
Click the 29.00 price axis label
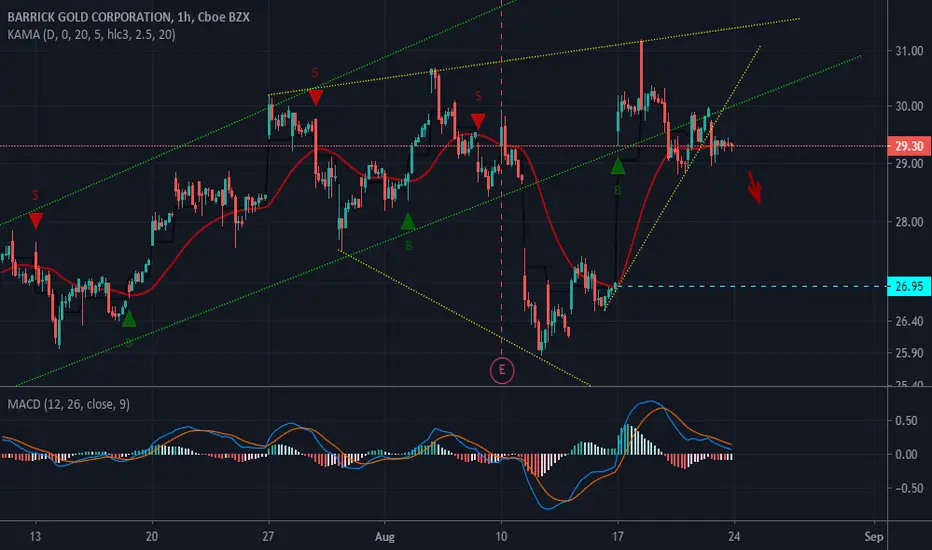click(909, 164)
